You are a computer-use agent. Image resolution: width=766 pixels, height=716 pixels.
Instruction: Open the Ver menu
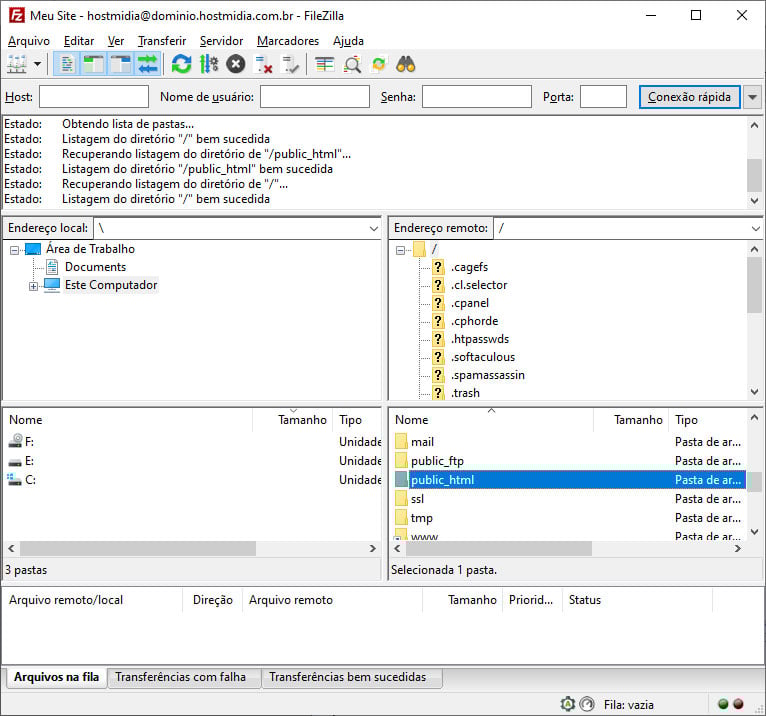click(116, 41)
